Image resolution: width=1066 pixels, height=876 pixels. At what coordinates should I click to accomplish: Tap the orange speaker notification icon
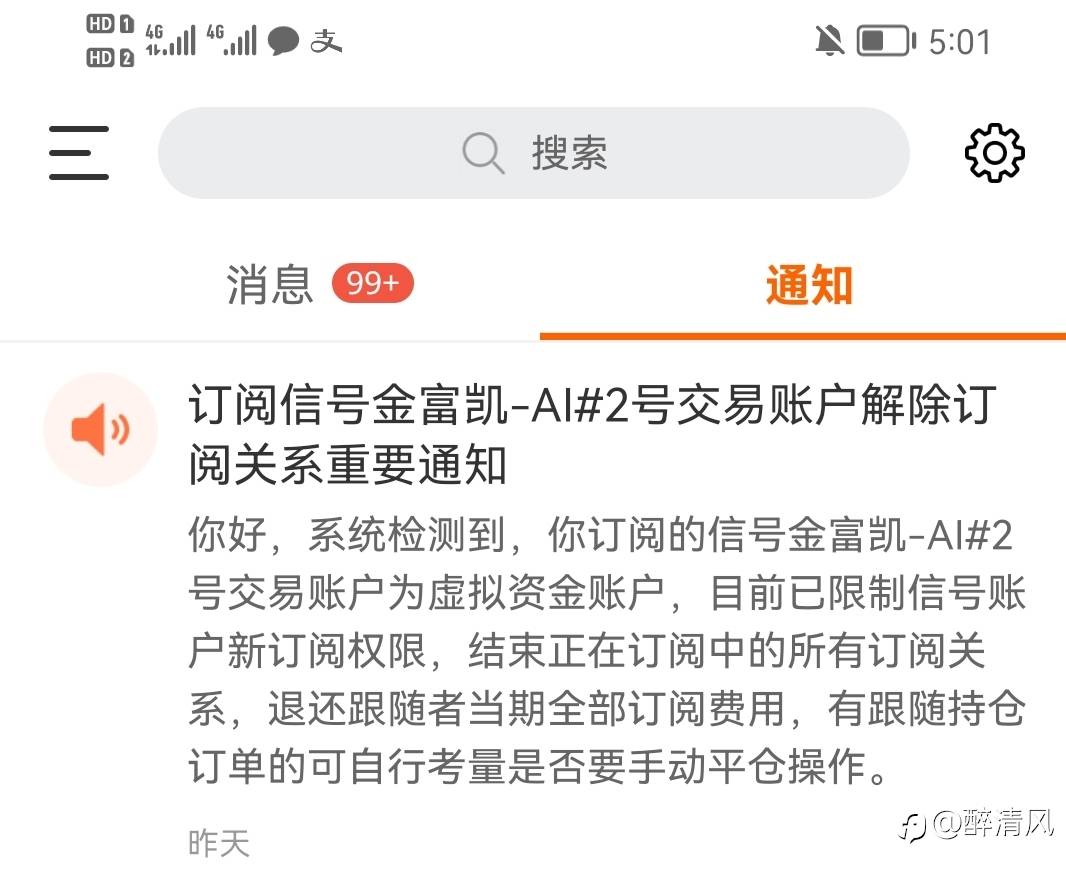coord(101,430)
